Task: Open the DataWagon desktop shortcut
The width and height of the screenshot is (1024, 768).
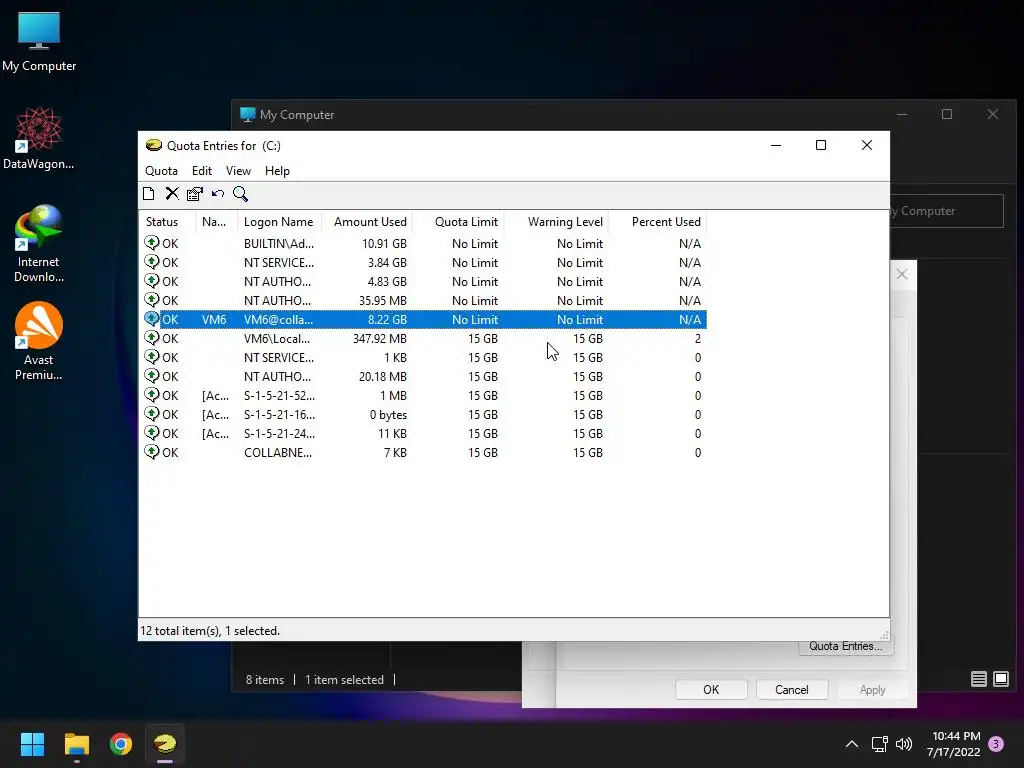Action: 39,139
